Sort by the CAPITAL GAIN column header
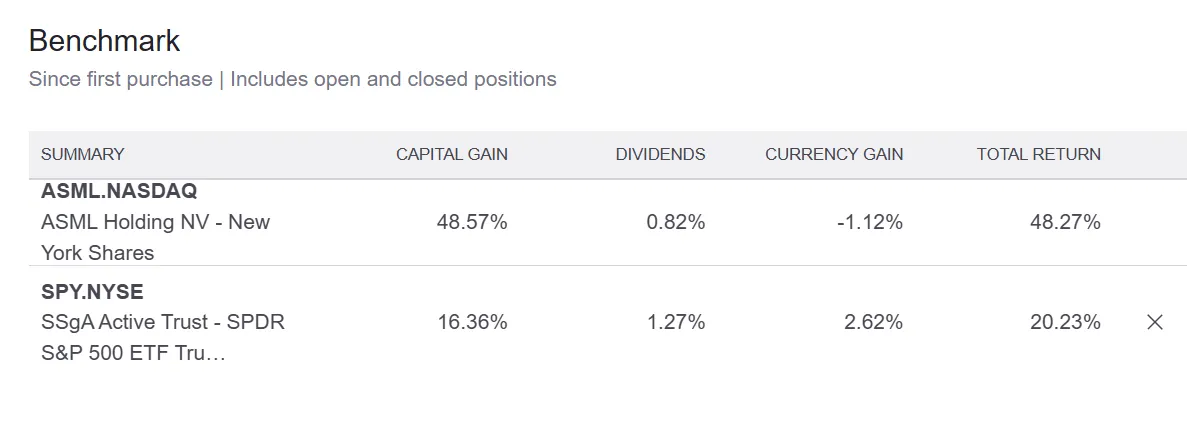1187x439 pixels. (x=451, y=154)
